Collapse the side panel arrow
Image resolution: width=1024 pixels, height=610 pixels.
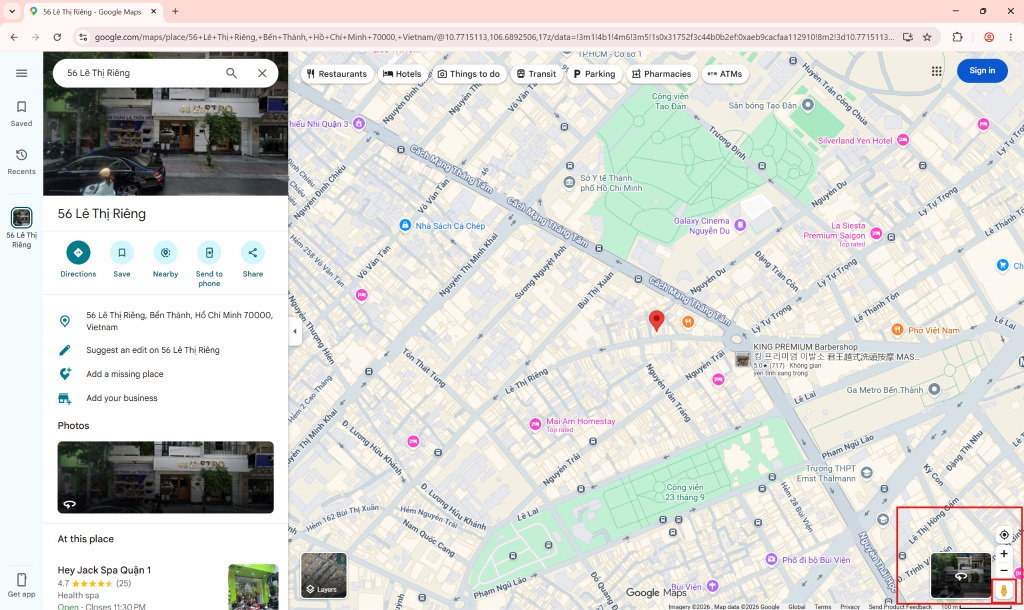click(295, 332)
